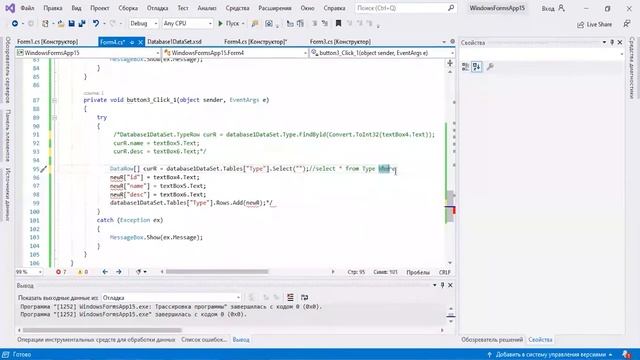
Task: Click the comment-out selection toolbar icon
Action: click(315, 24)
